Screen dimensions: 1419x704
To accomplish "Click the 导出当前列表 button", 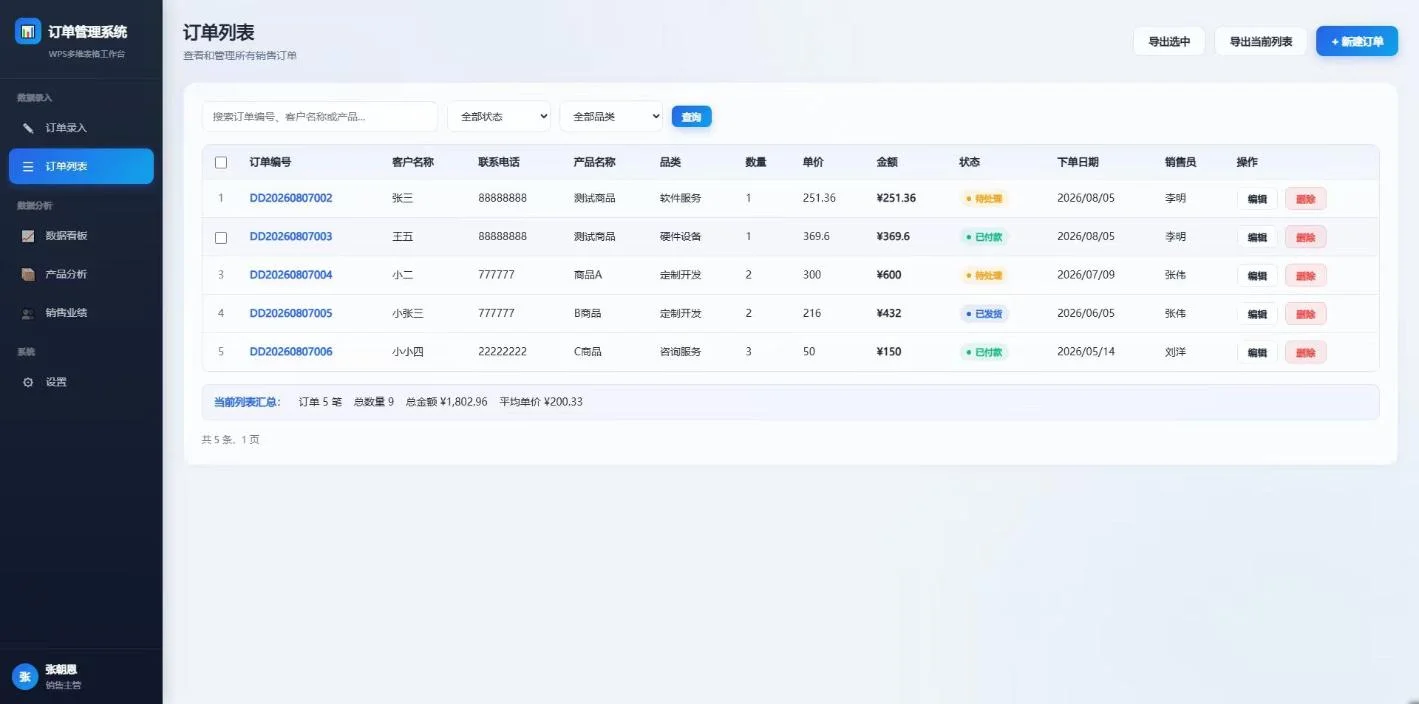I will (1261, 41).
